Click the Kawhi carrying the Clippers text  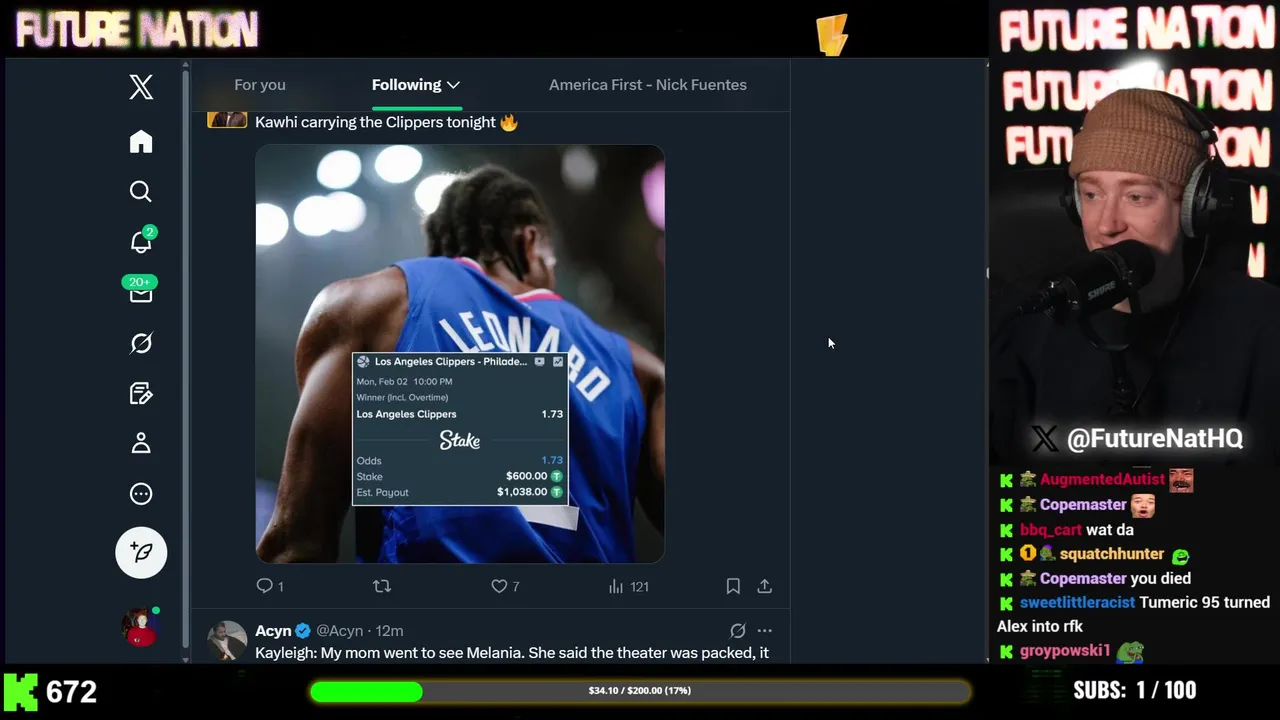pyautogui.click(x=387, y=122)
